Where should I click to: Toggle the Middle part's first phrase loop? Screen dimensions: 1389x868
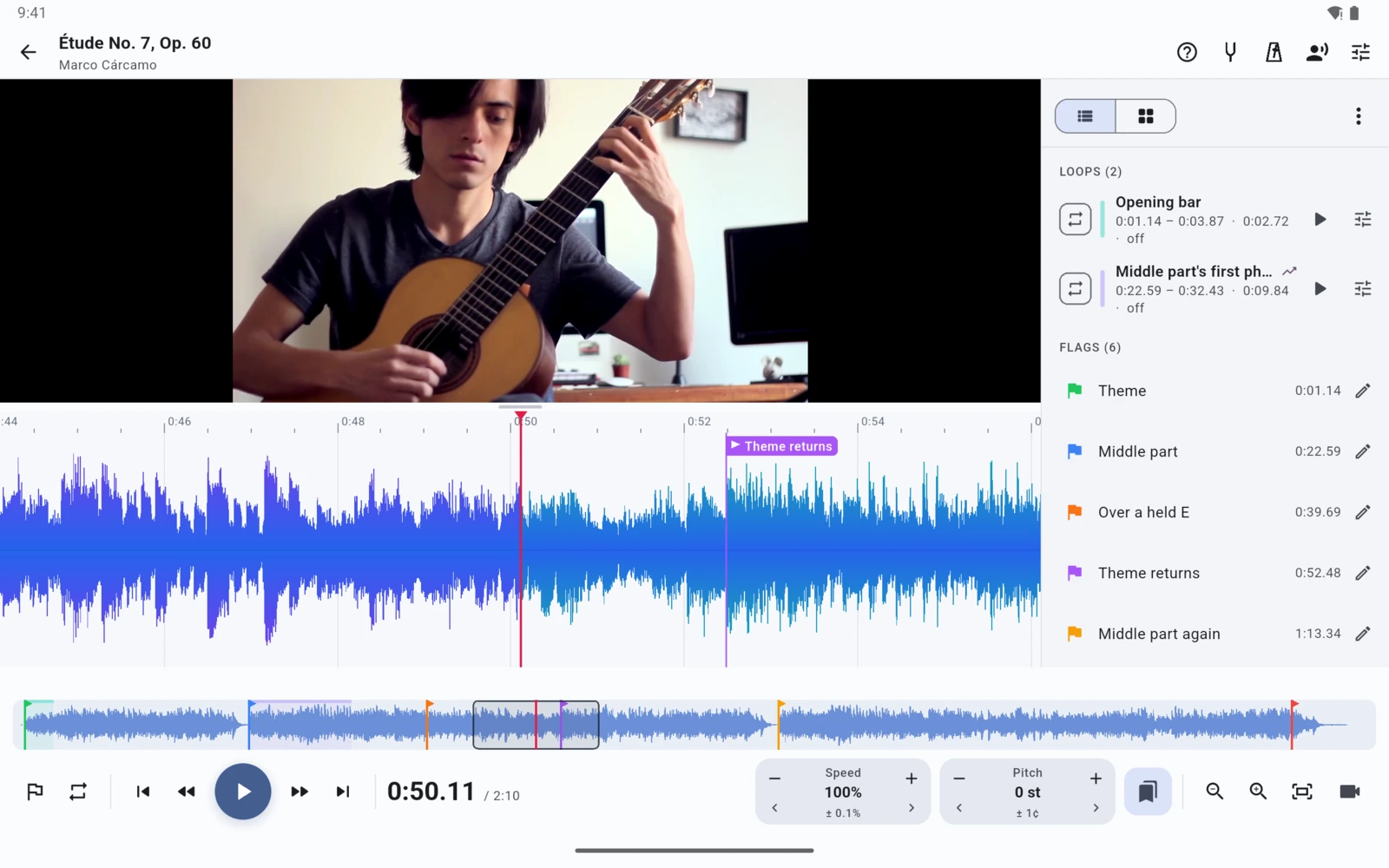[x=1076, y=289]
